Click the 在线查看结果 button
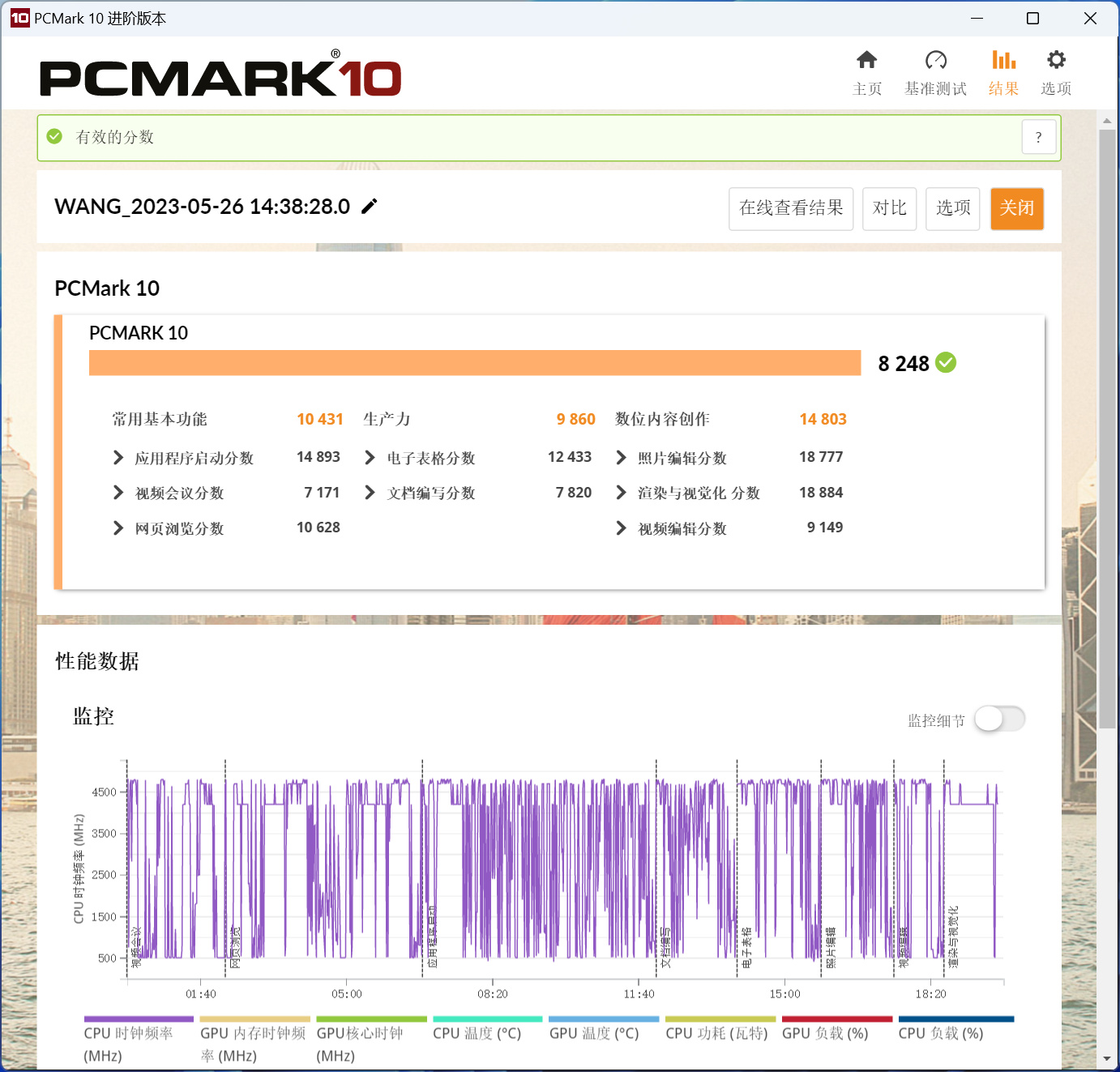This screenshot has width=1120, height=1072. (x=790, y=208)
